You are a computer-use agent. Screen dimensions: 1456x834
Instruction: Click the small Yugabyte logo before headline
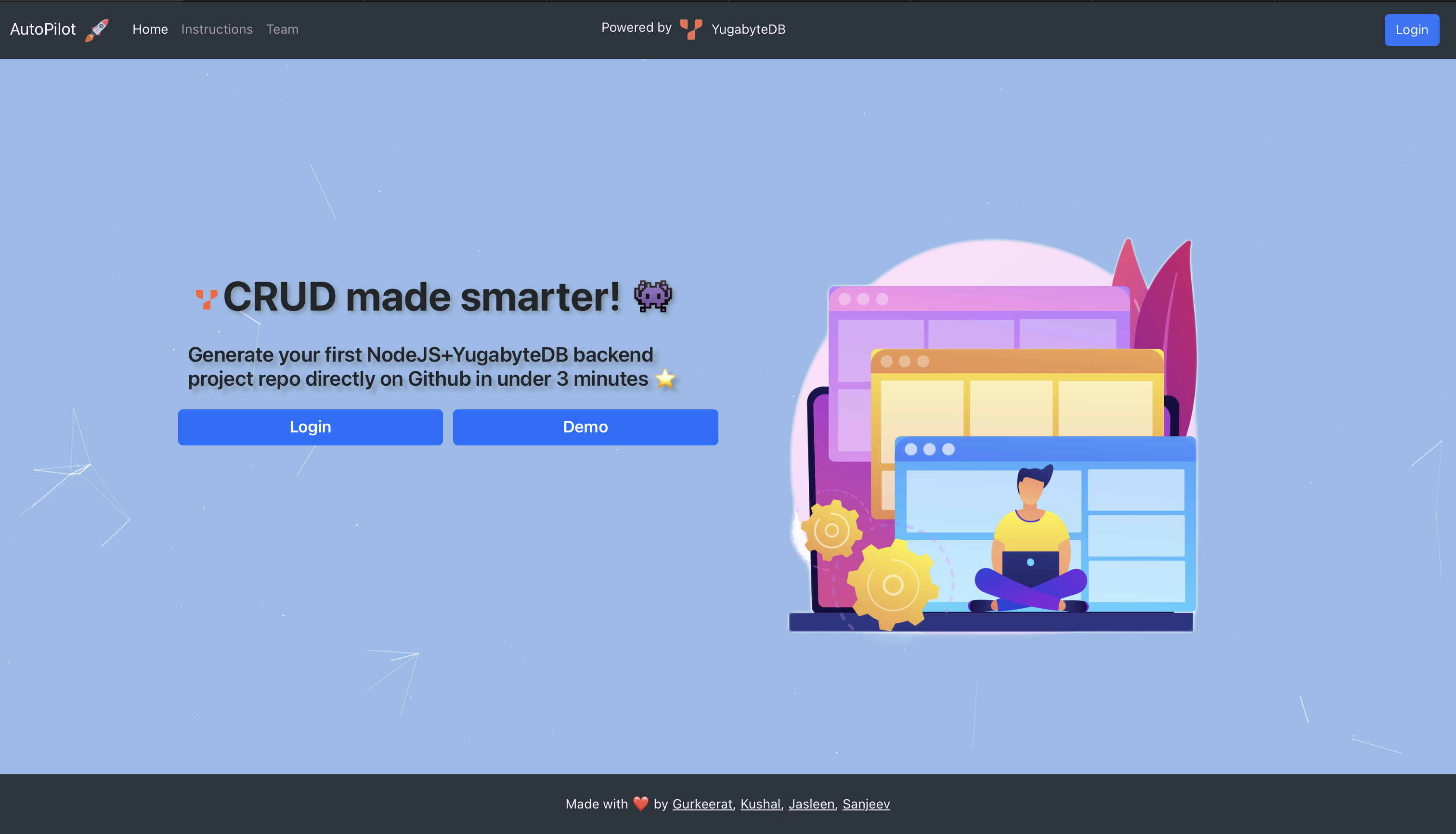[206, 299]
